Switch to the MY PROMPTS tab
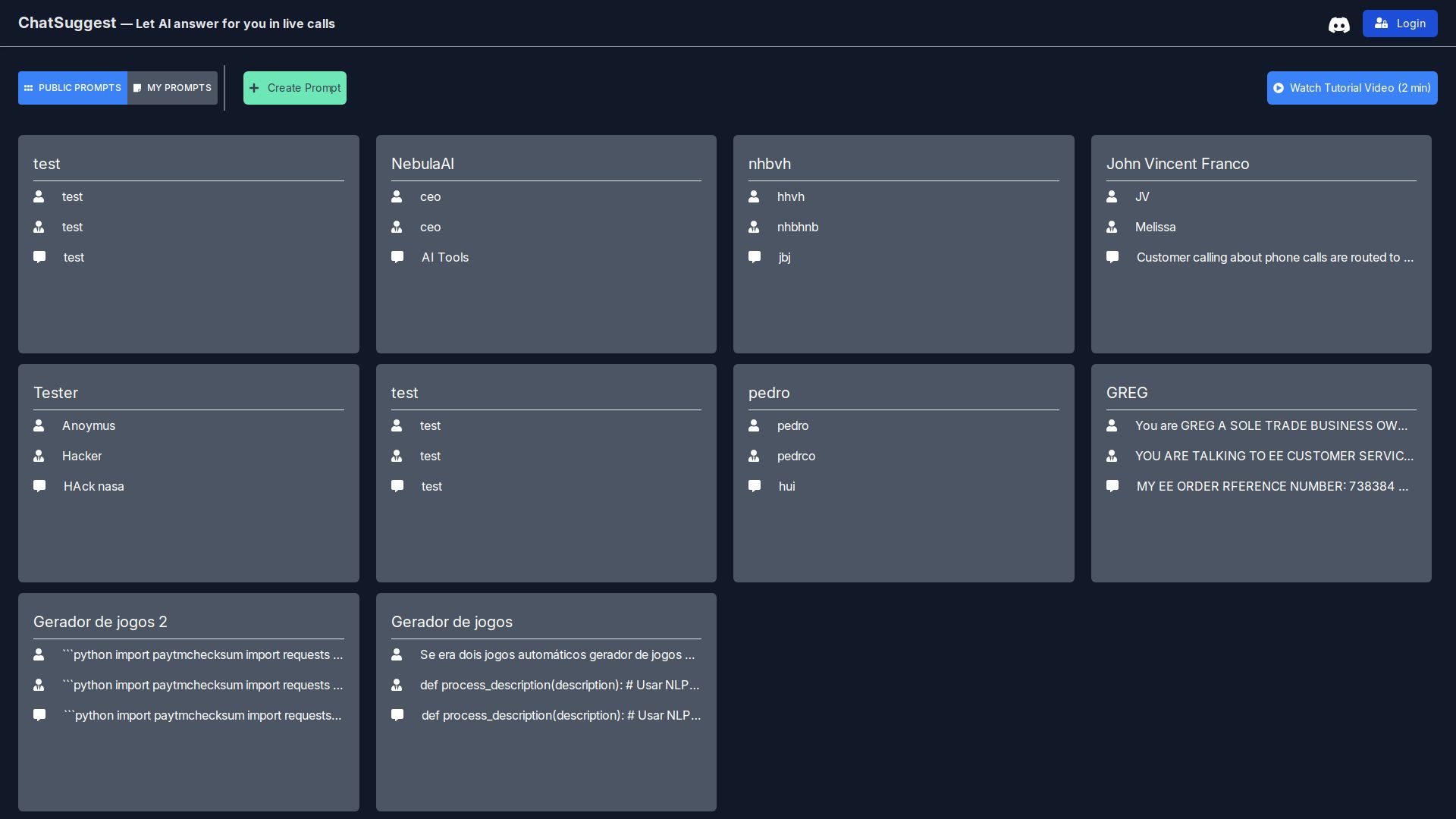1456x819 pixels. pyautogui.click(x=172, y=88)
